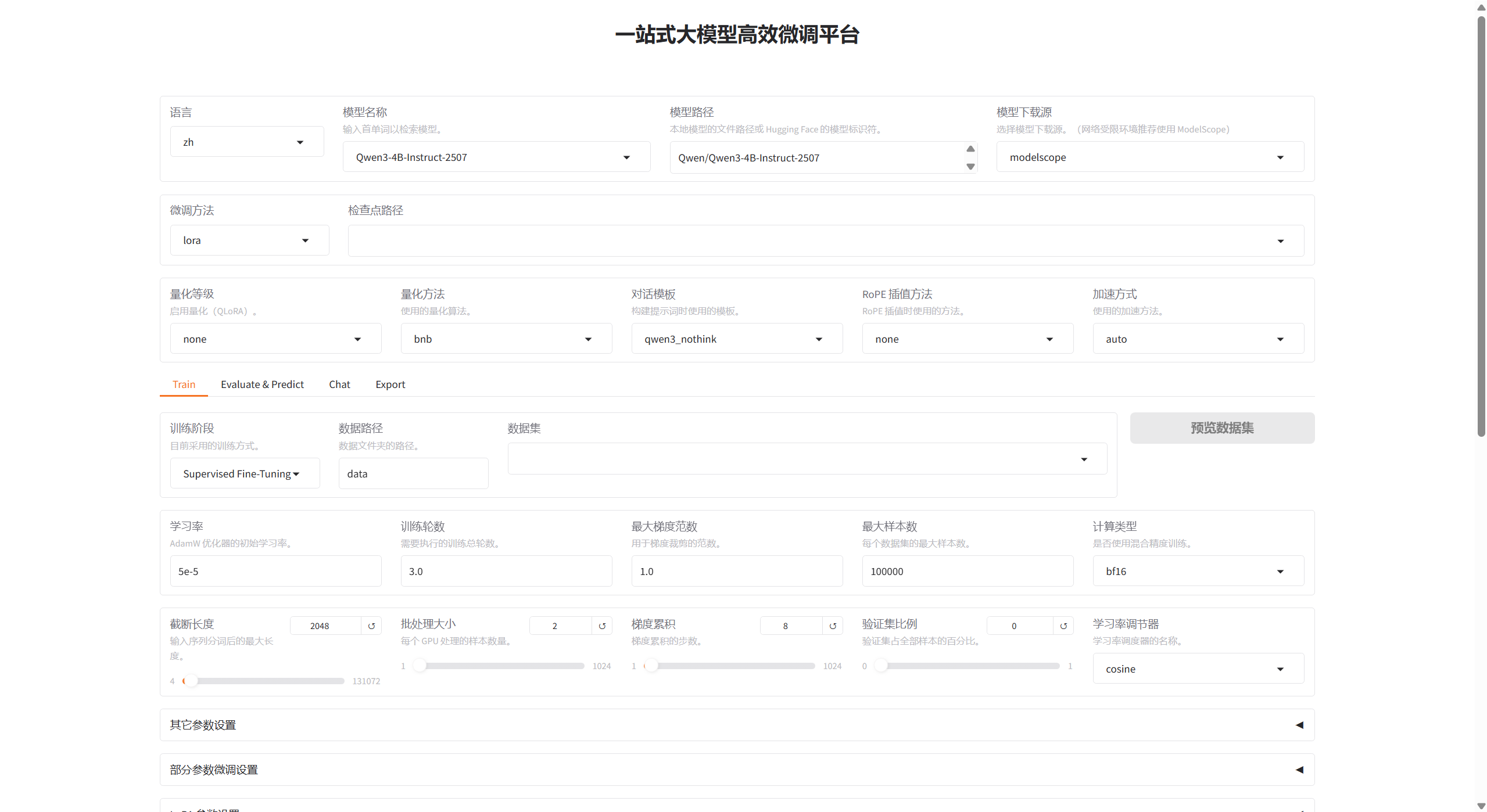Image resolution: width=1487 pixels, height=812 pixels.
Task: Reset 验证集比例 using its reset icon
Action: tap(1063, 626)
